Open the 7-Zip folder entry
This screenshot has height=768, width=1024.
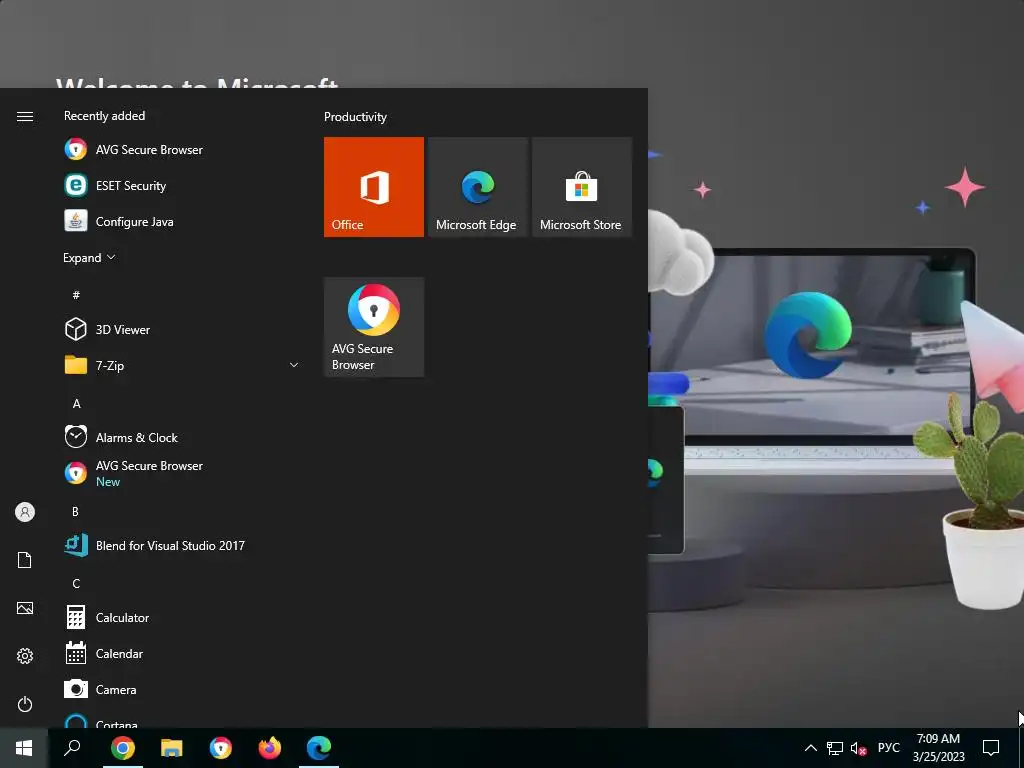pos(181,365)
